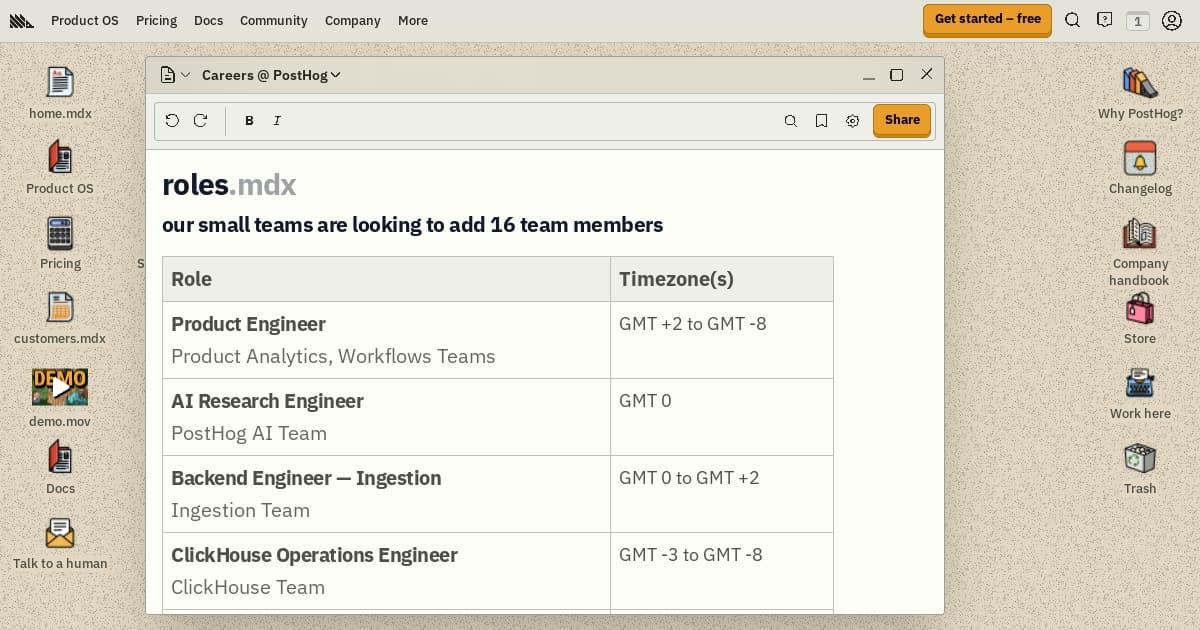Open the Company handbook icon
The image size is (1200, 630).
click(x=1140, y=232)
